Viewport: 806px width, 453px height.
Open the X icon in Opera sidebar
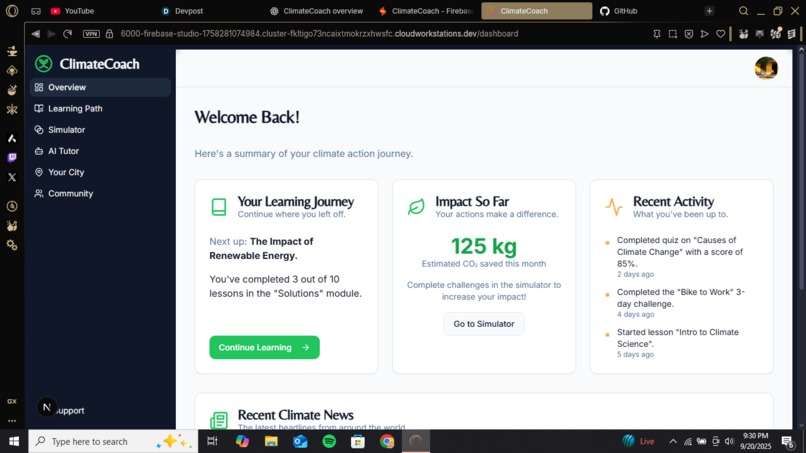pyautogui.click(x=12, y=177)
